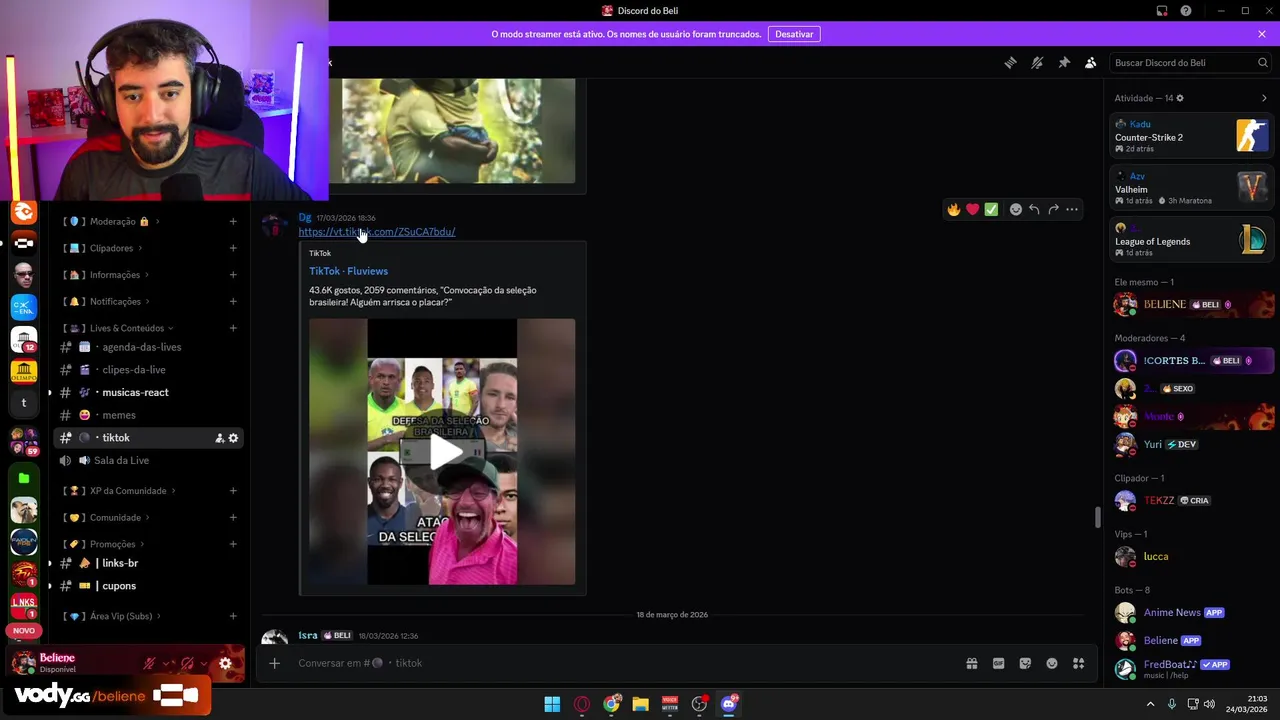Viewport: 1280px width, 720px height.
Task: Click invite people icon on tiktok channel
Action: tap(219, 438)
